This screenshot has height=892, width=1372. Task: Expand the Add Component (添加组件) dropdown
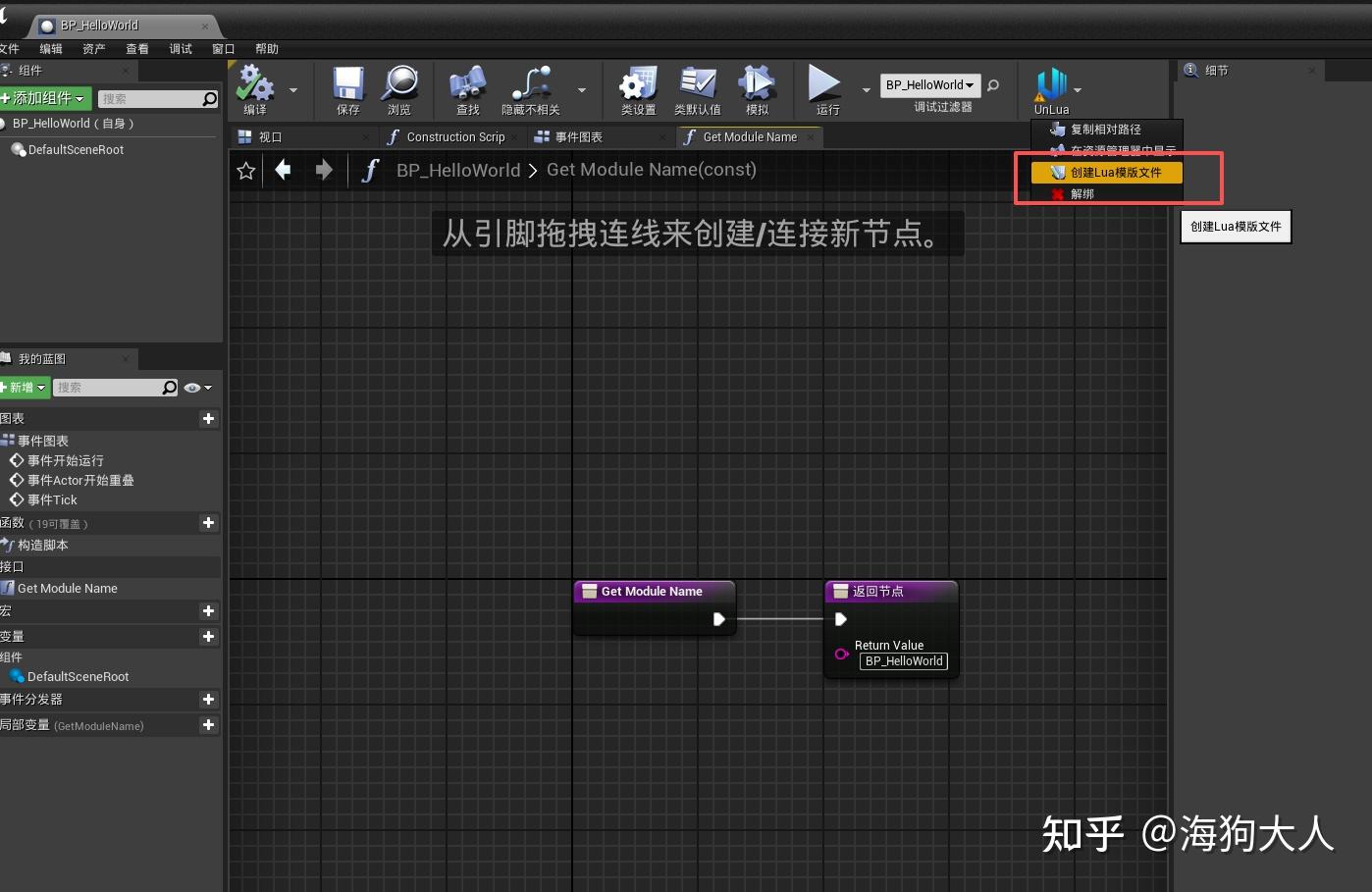pos(45,99)
